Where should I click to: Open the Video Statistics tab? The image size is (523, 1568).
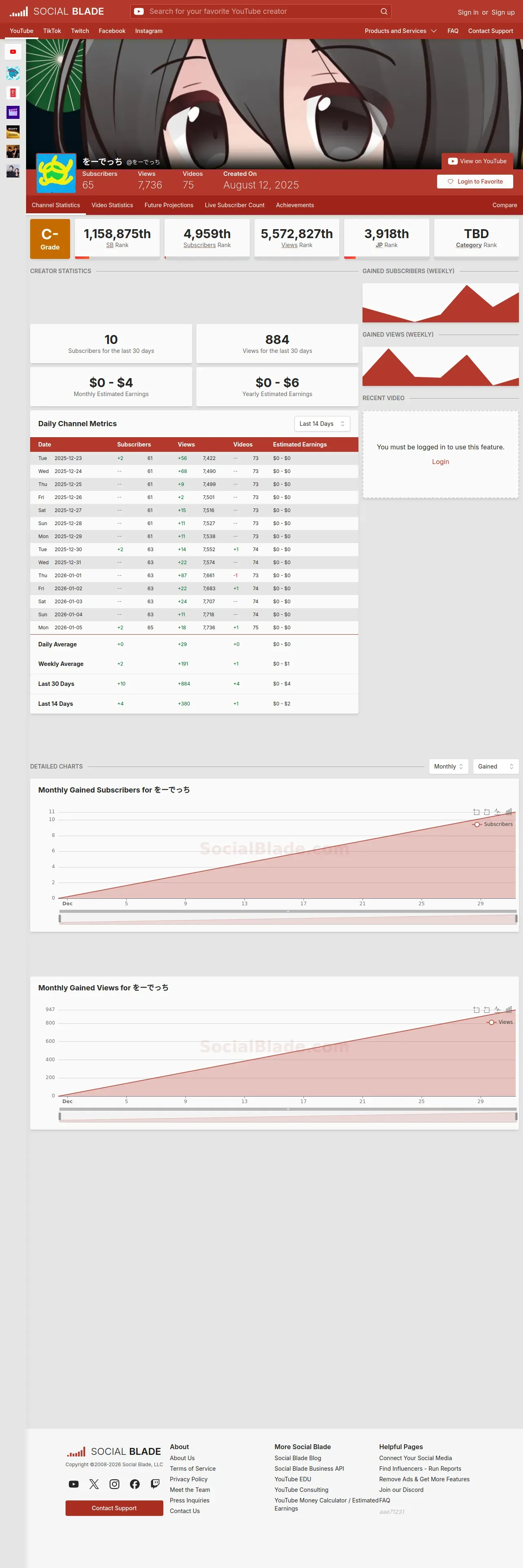[x=112, y=205]
